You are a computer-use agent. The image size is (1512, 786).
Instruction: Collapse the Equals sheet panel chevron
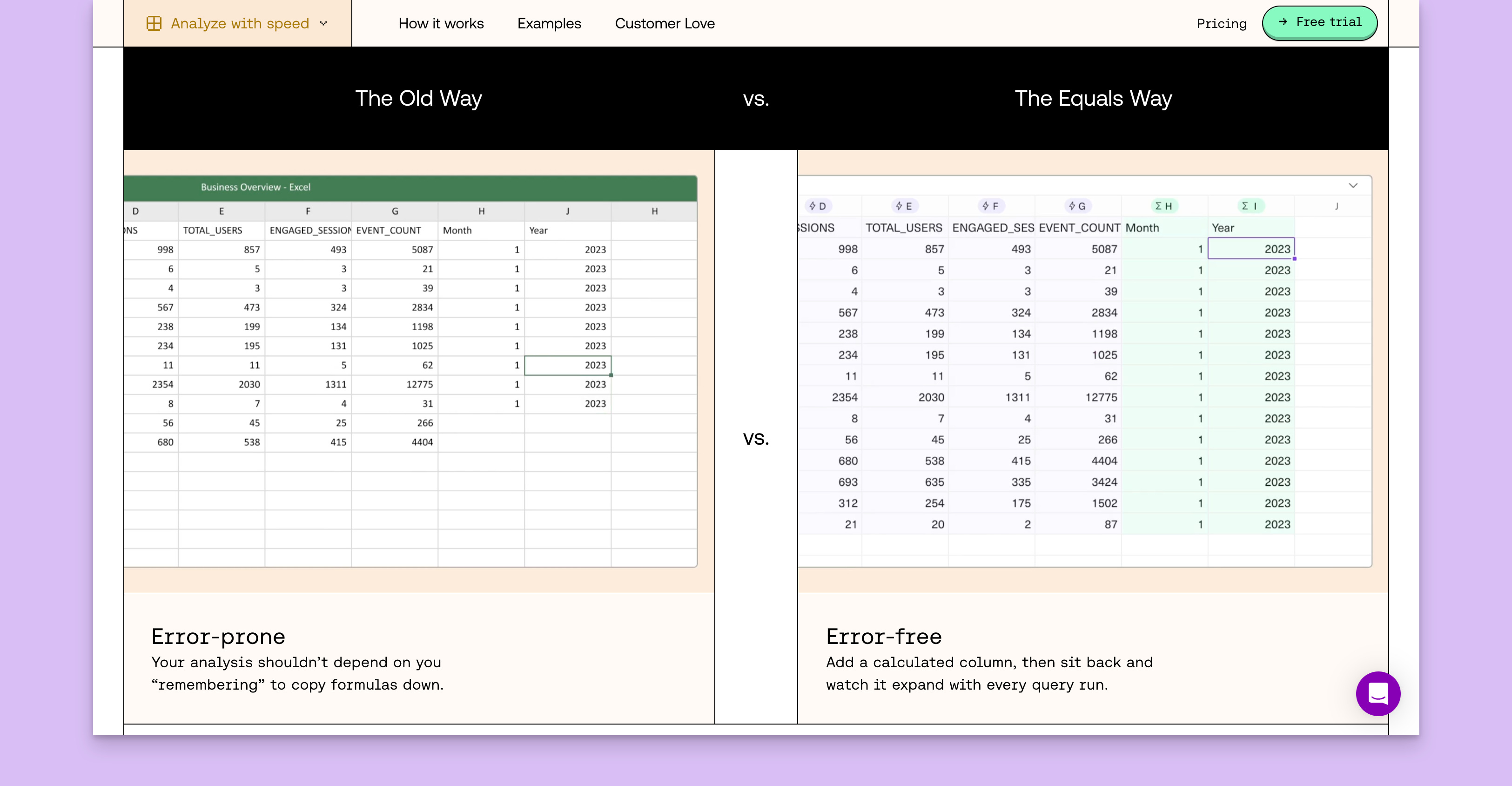point(1353,186)
